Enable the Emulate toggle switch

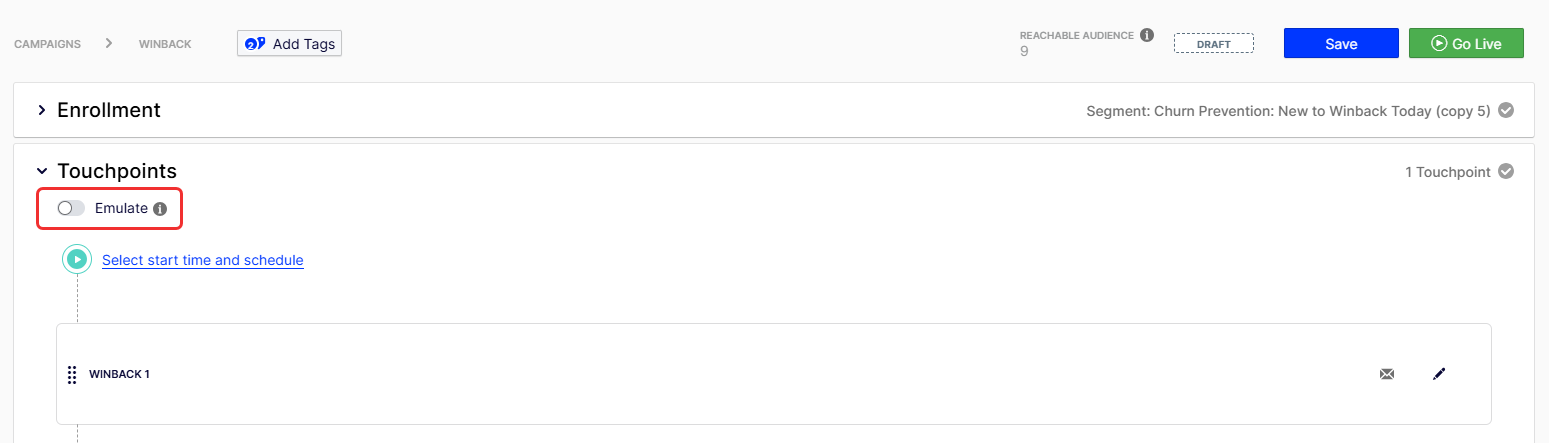tap(71, 208)
